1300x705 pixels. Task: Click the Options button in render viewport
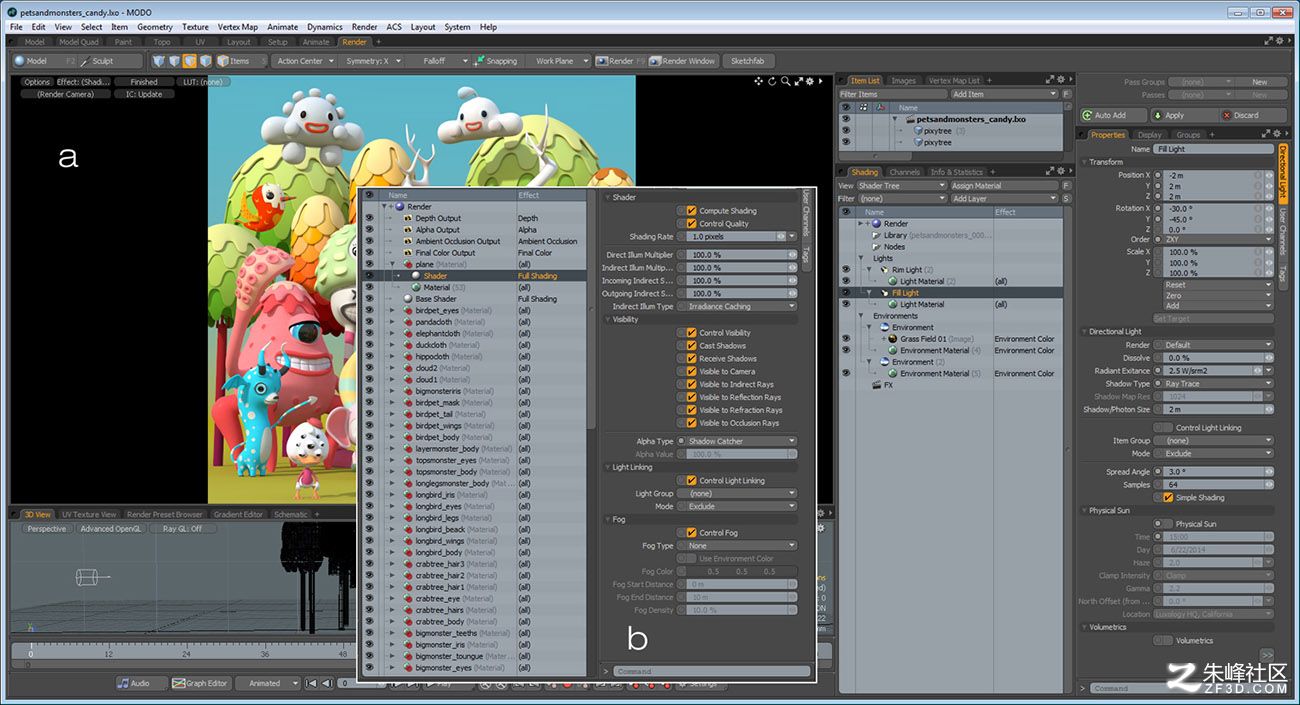37,82
